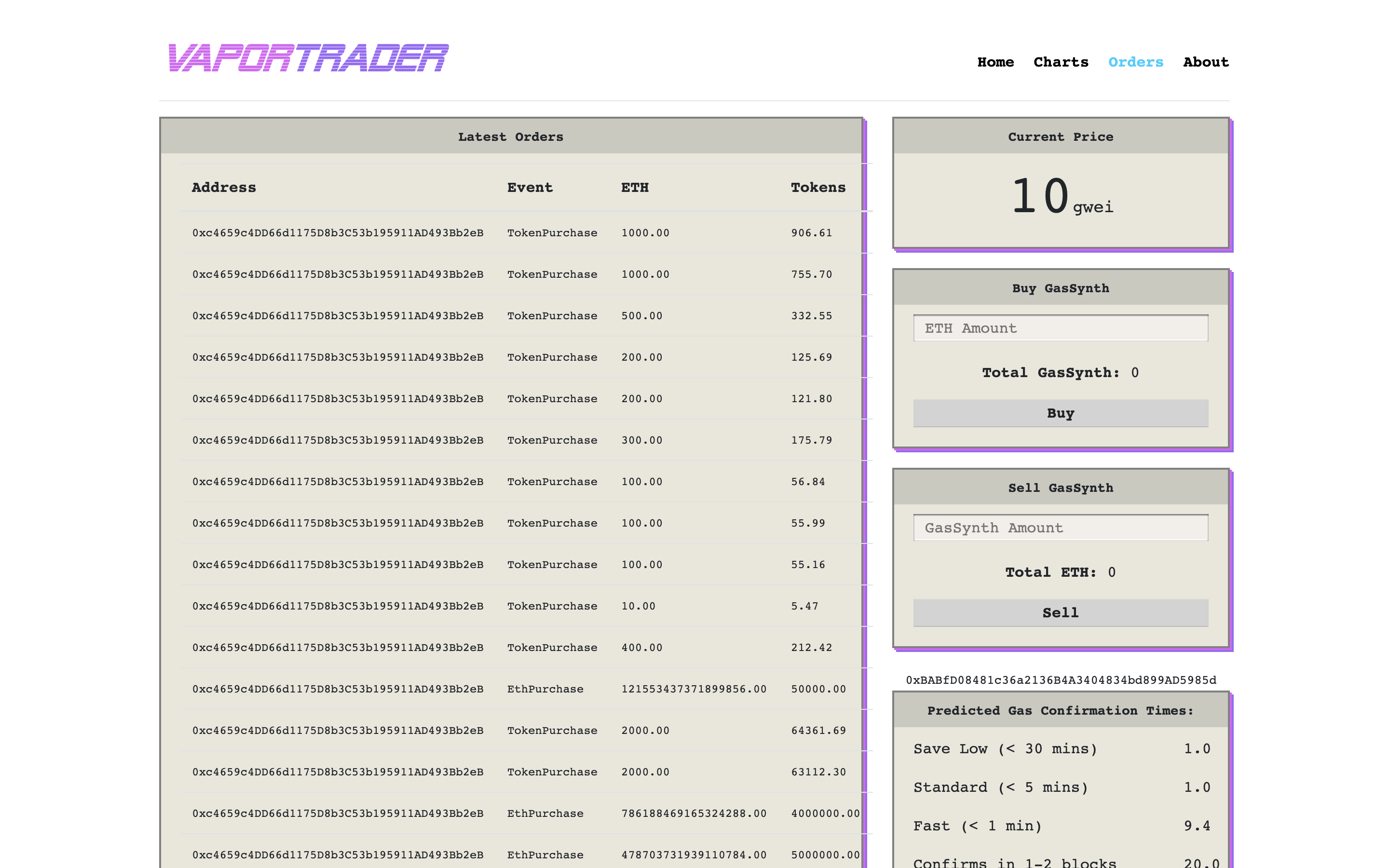Open the Home nav link
The height and width of the screenshot is (868, 1389).
[x=995, y=62]
